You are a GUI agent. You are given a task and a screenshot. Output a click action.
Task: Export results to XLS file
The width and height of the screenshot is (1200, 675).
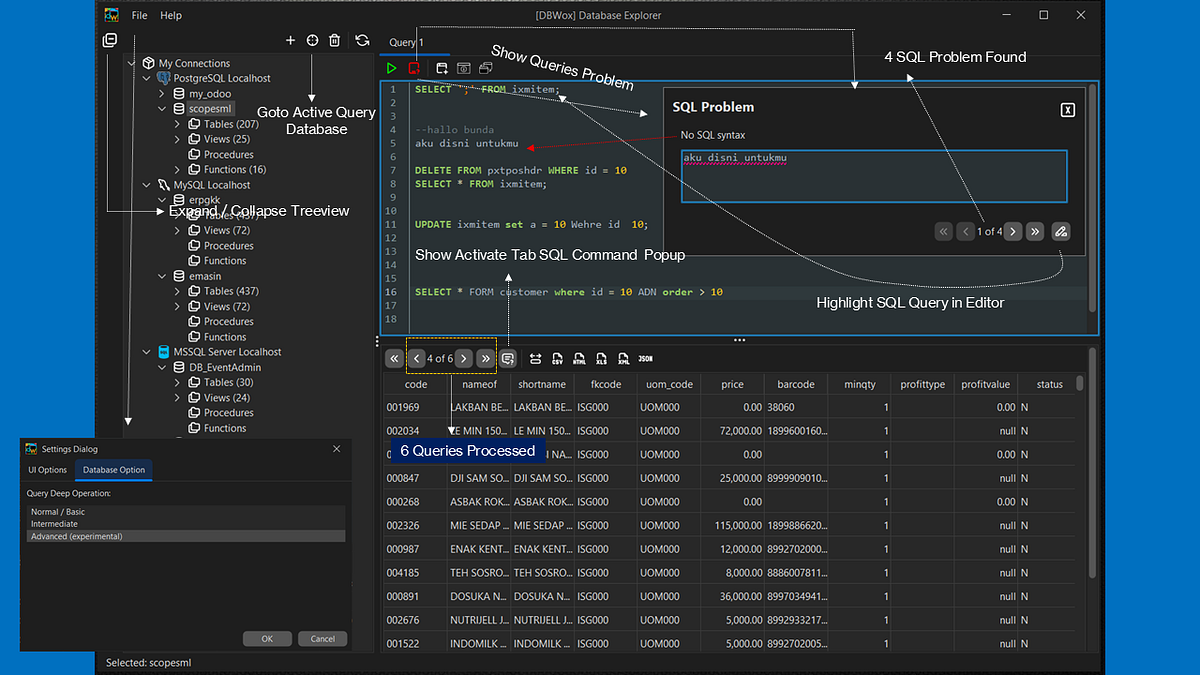(601, 358)
